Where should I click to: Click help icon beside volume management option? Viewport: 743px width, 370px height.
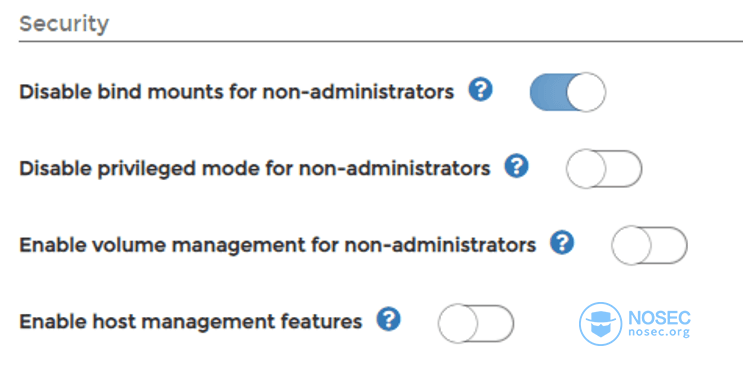(x=562, y=244)
